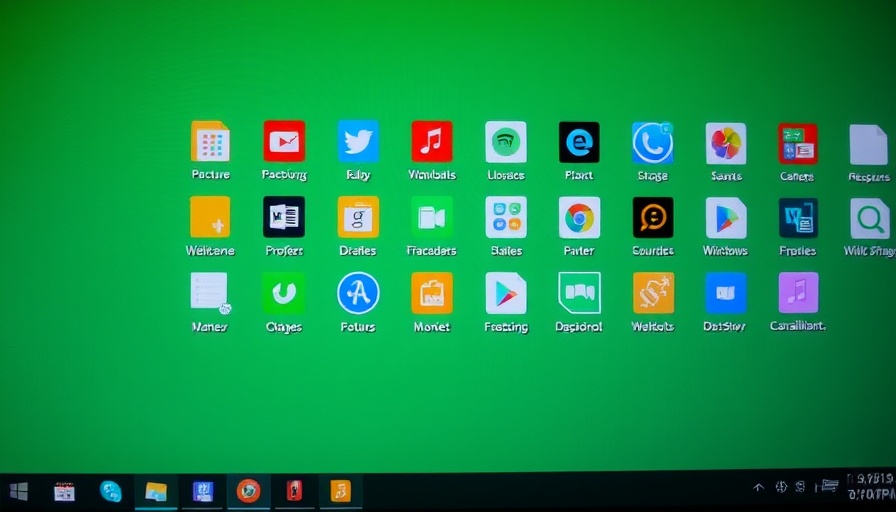This screenshot has height=512, width=896.
Task: Open the white notes Maner icon
Action: pyautogui.click(x=210, y=293)
